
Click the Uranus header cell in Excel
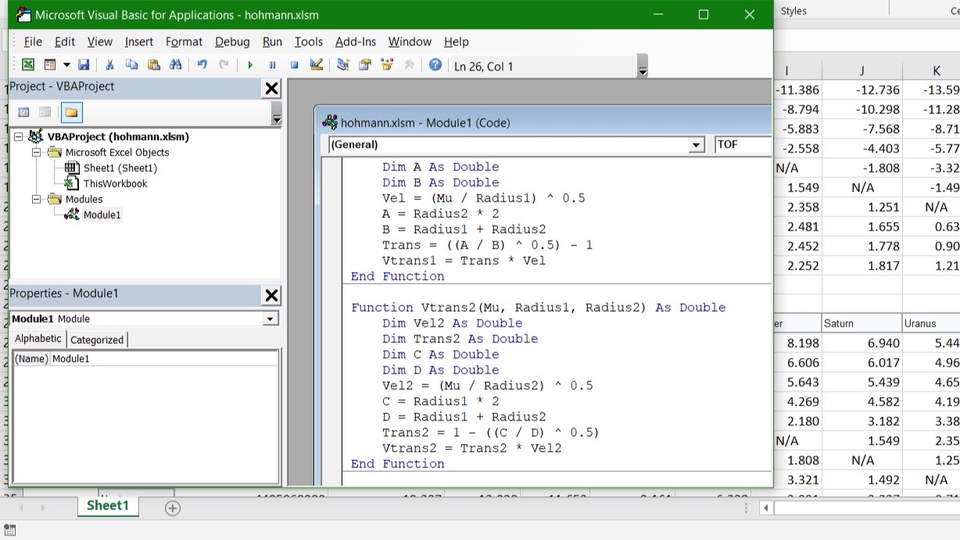[931, 323]
